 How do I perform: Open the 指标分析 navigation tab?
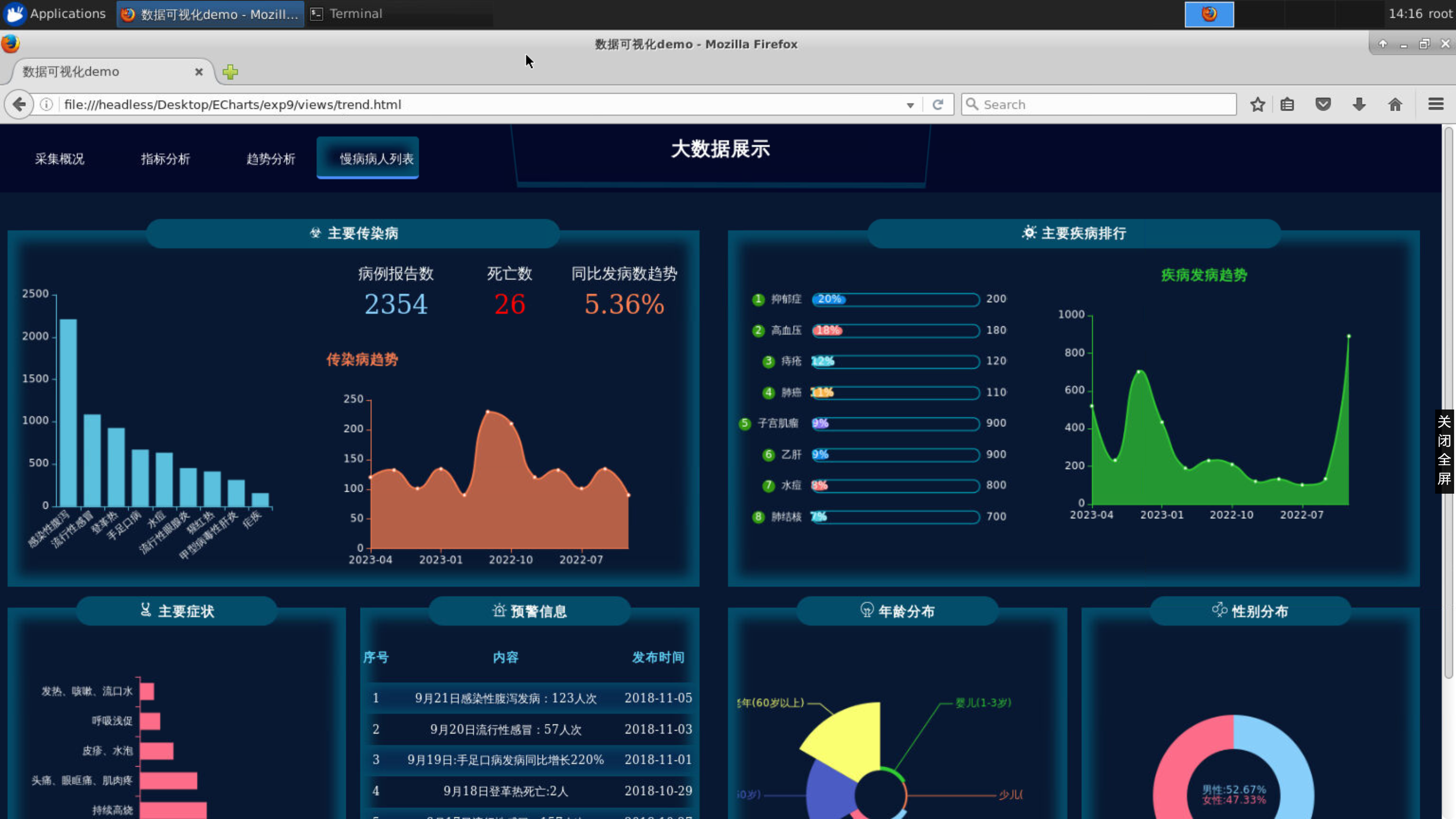click(x=165, y=159)
